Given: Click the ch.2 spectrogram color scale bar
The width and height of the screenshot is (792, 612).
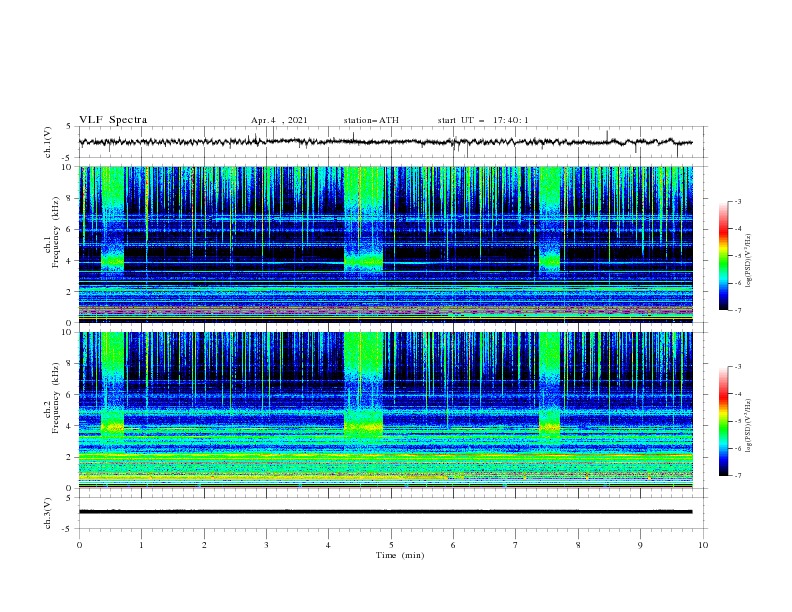Looking at the screenshot, I should pyautogui.click(x=724, y=421).
